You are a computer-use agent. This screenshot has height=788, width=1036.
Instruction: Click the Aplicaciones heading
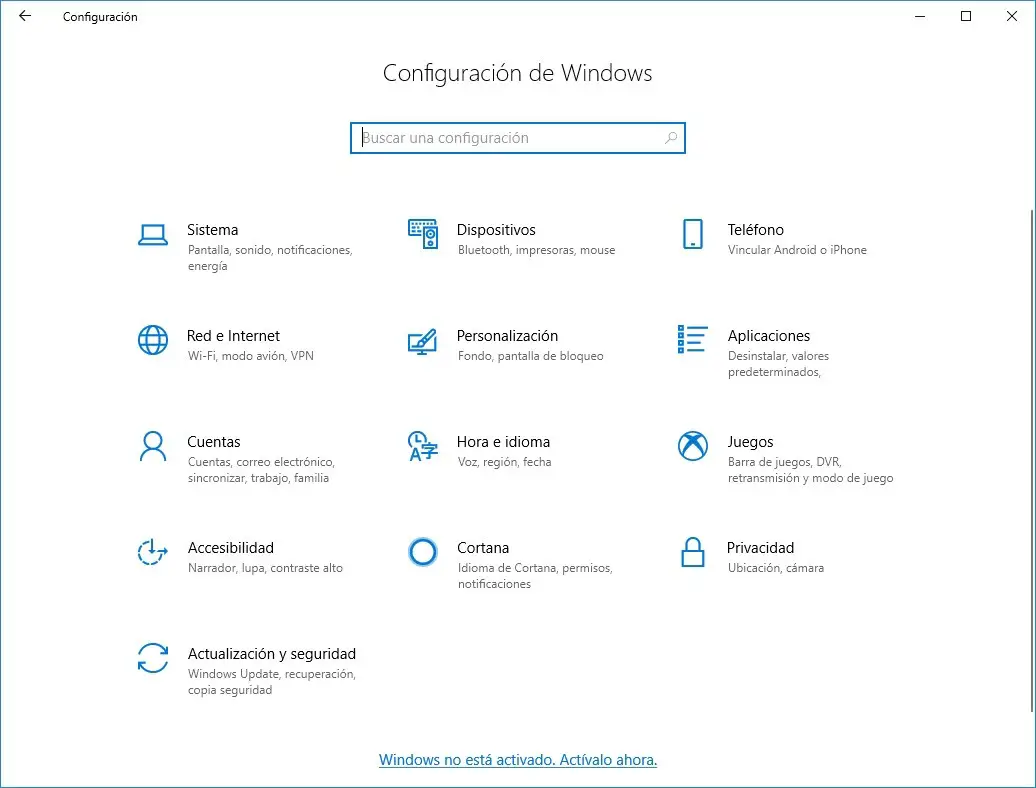pyautogui.click(x=769, y=336)
